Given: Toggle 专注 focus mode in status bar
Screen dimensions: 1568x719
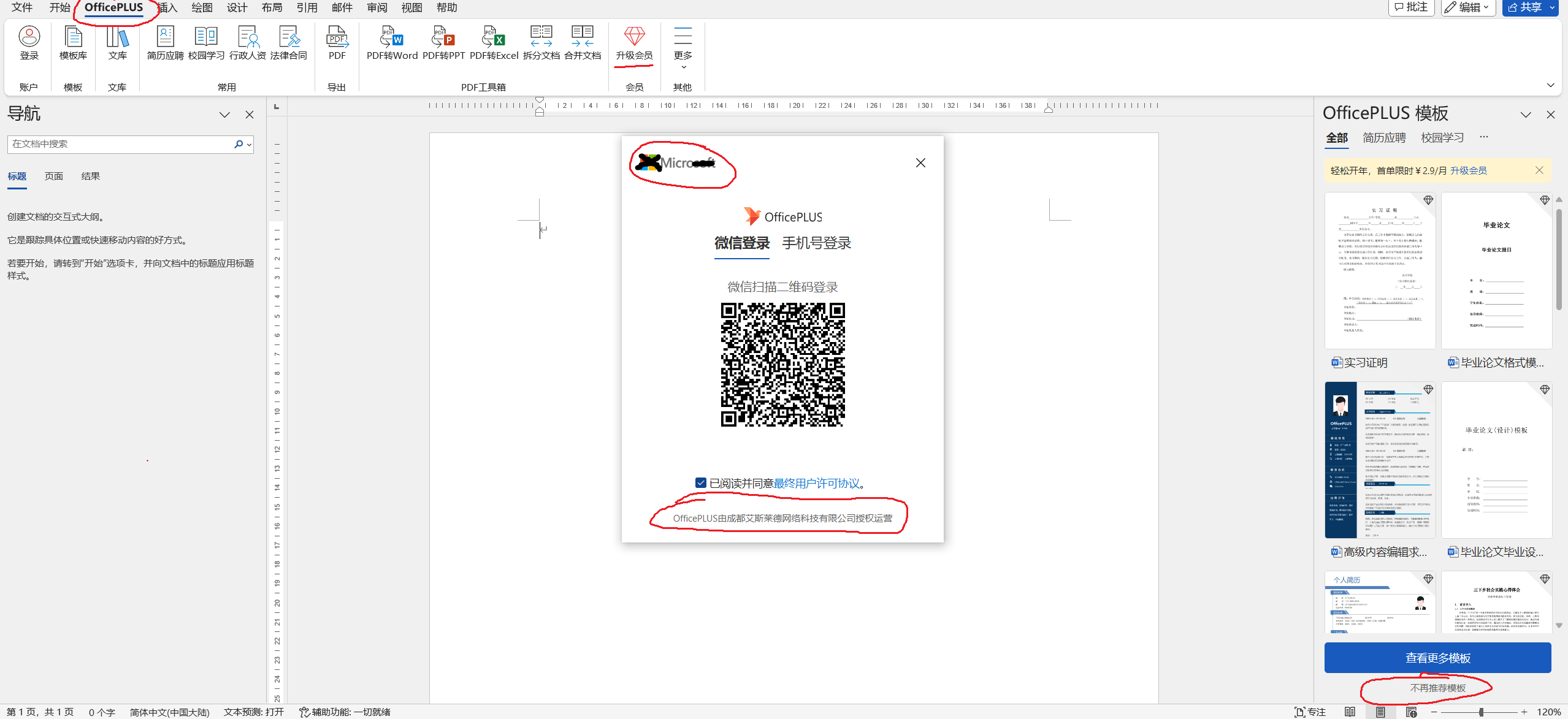Looking at the screenshot, I should [1310, 712].
